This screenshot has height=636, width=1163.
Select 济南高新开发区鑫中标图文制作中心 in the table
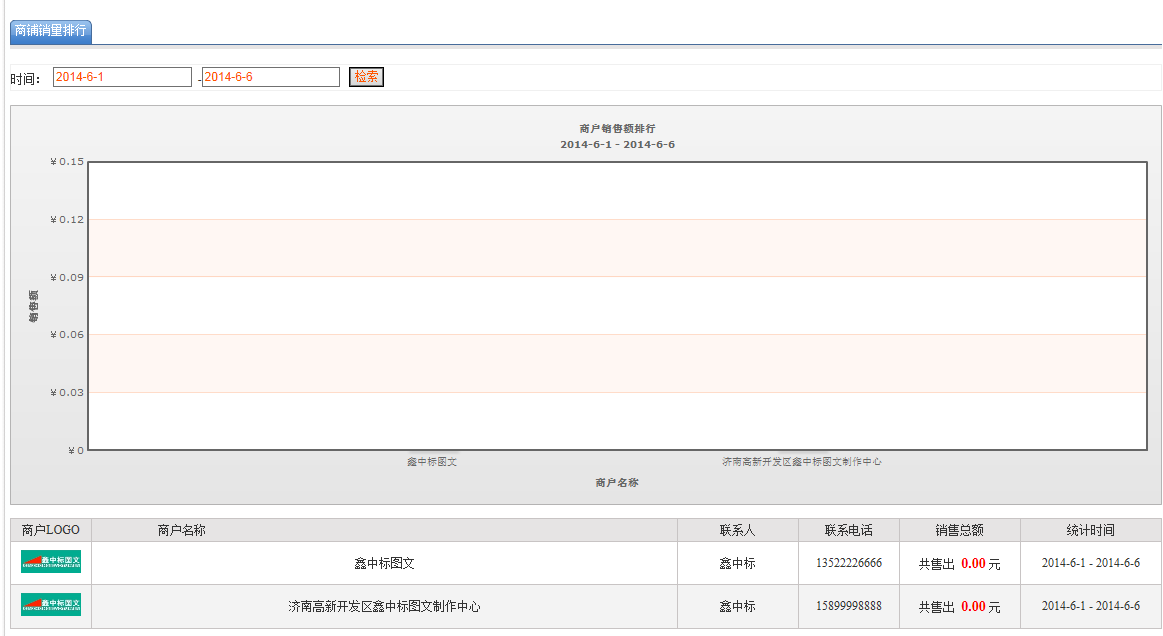pos(384,607)
